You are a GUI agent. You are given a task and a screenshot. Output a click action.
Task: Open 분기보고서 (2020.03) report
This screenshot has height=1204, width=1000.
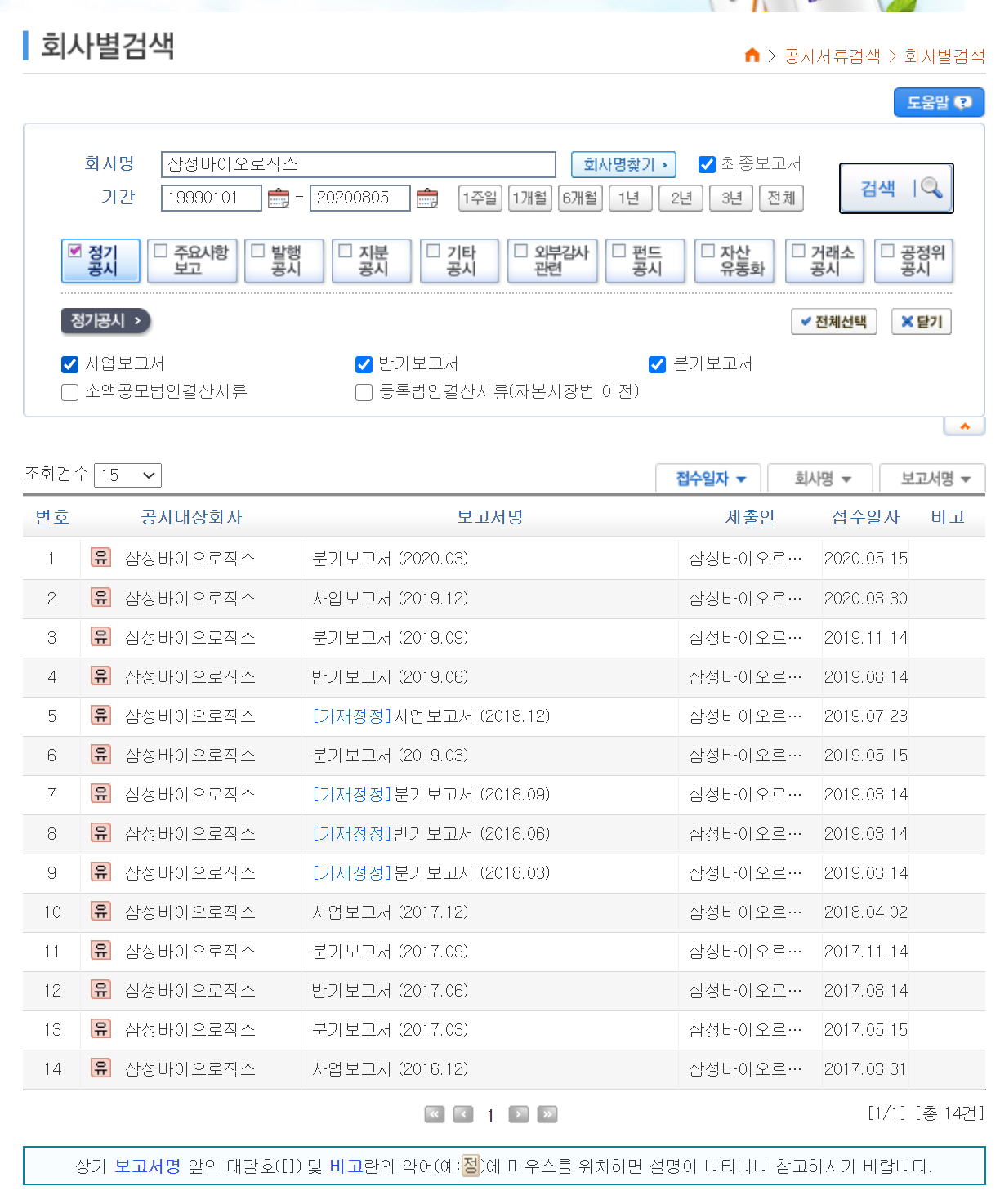tap(391, 559)
